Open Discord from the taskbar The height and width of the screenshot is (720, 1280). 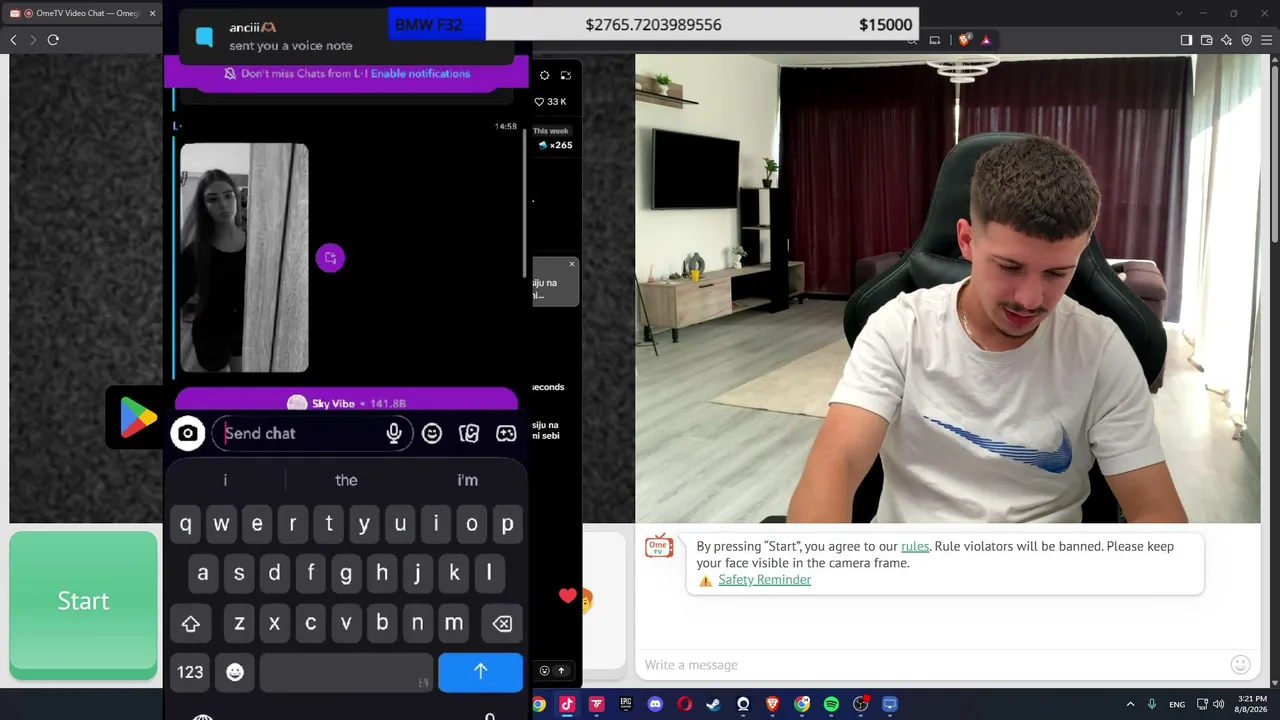(655, 704)
